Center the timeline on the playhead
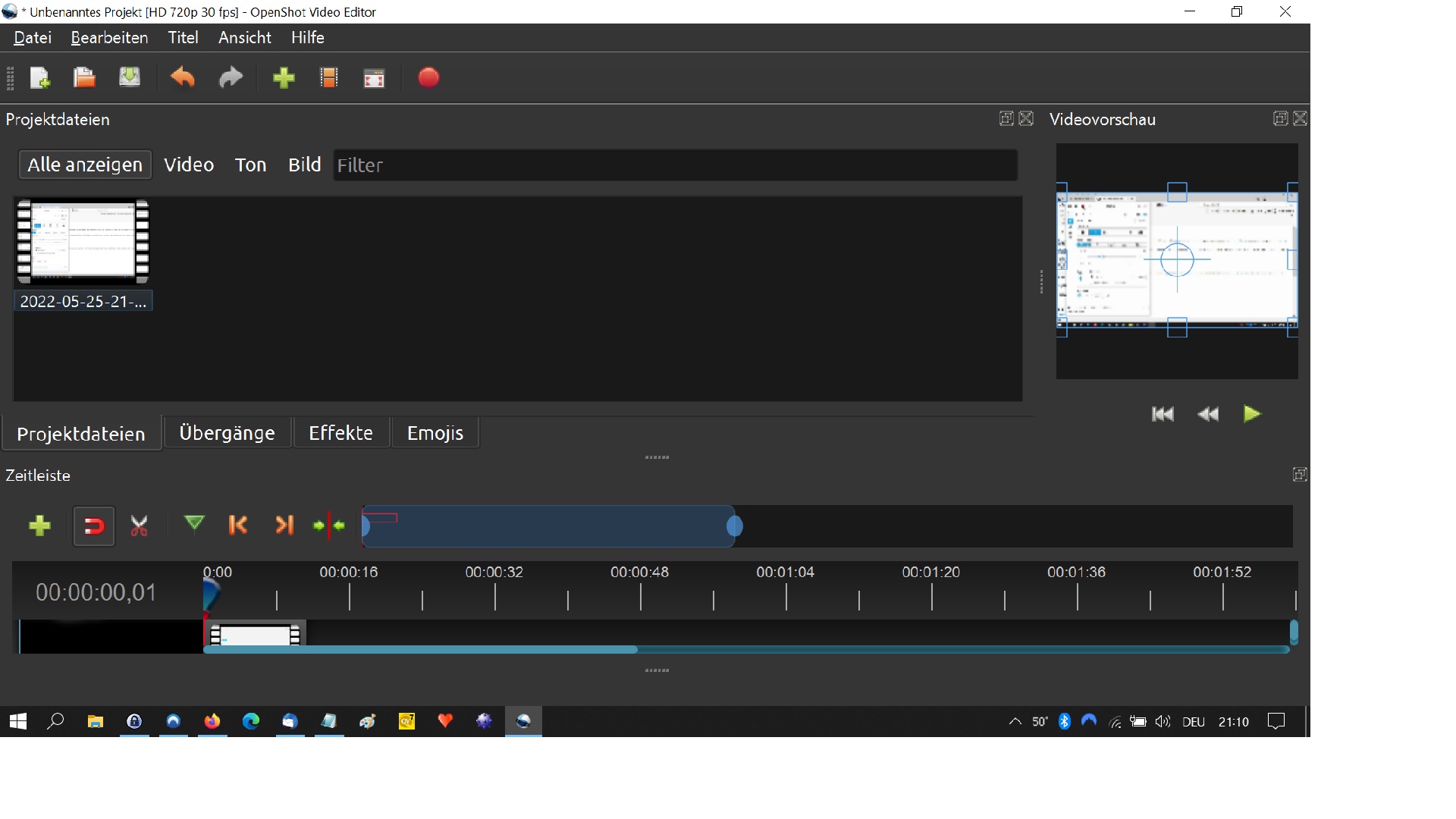The image size is (1456, 819). coord(329,526)
